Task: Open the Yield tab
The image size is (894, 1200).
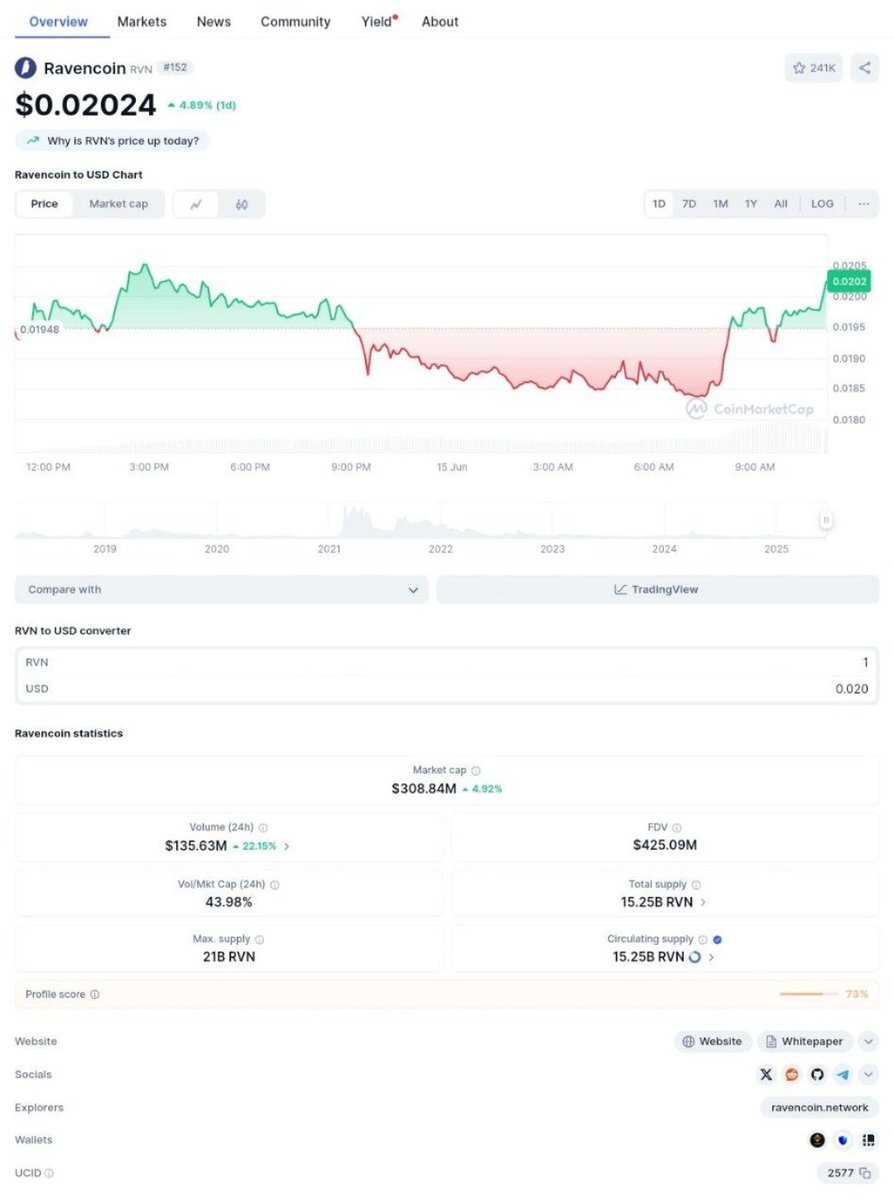Action: click(x=378, y=21)
